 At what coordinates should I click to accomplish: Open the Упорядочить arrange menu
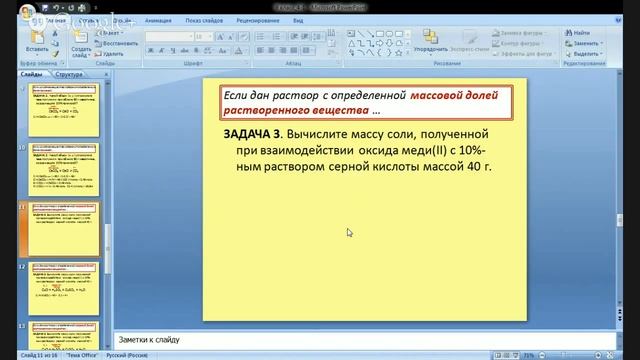click(x=431, y=42)
